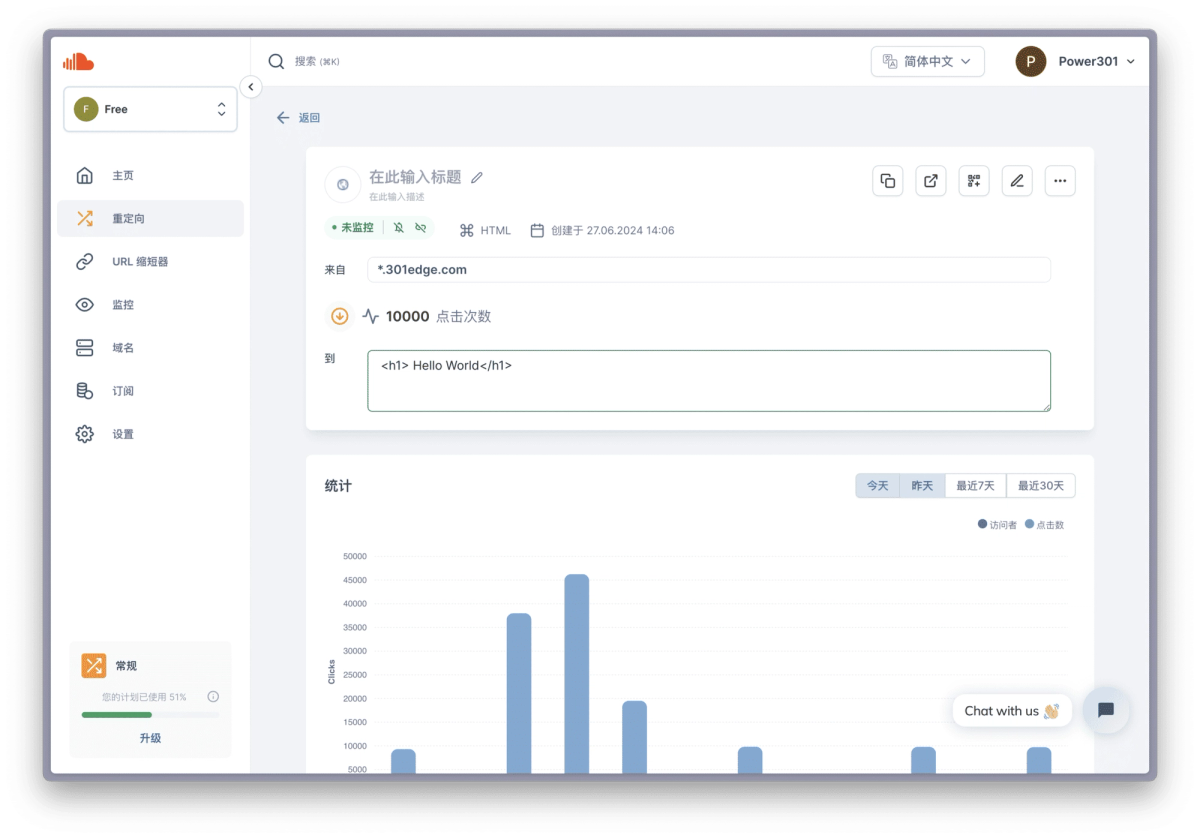Go to 主页 in the sidebar
1200x838 pixels.
[x=150, y=176]
